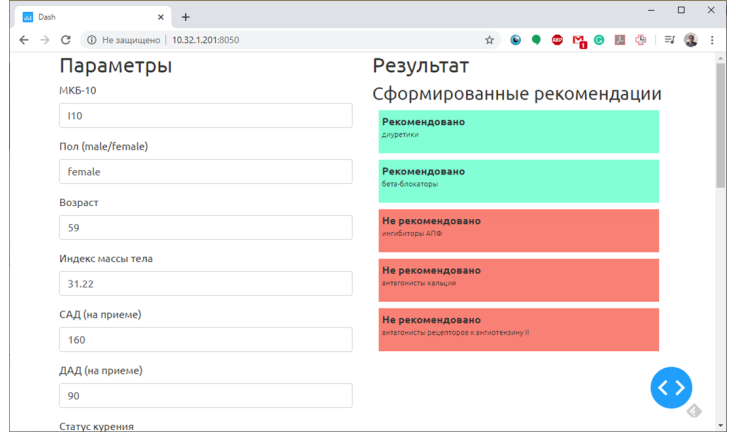Click the МКБ-10 input field
736x432 pixels.
pos(205,116)
